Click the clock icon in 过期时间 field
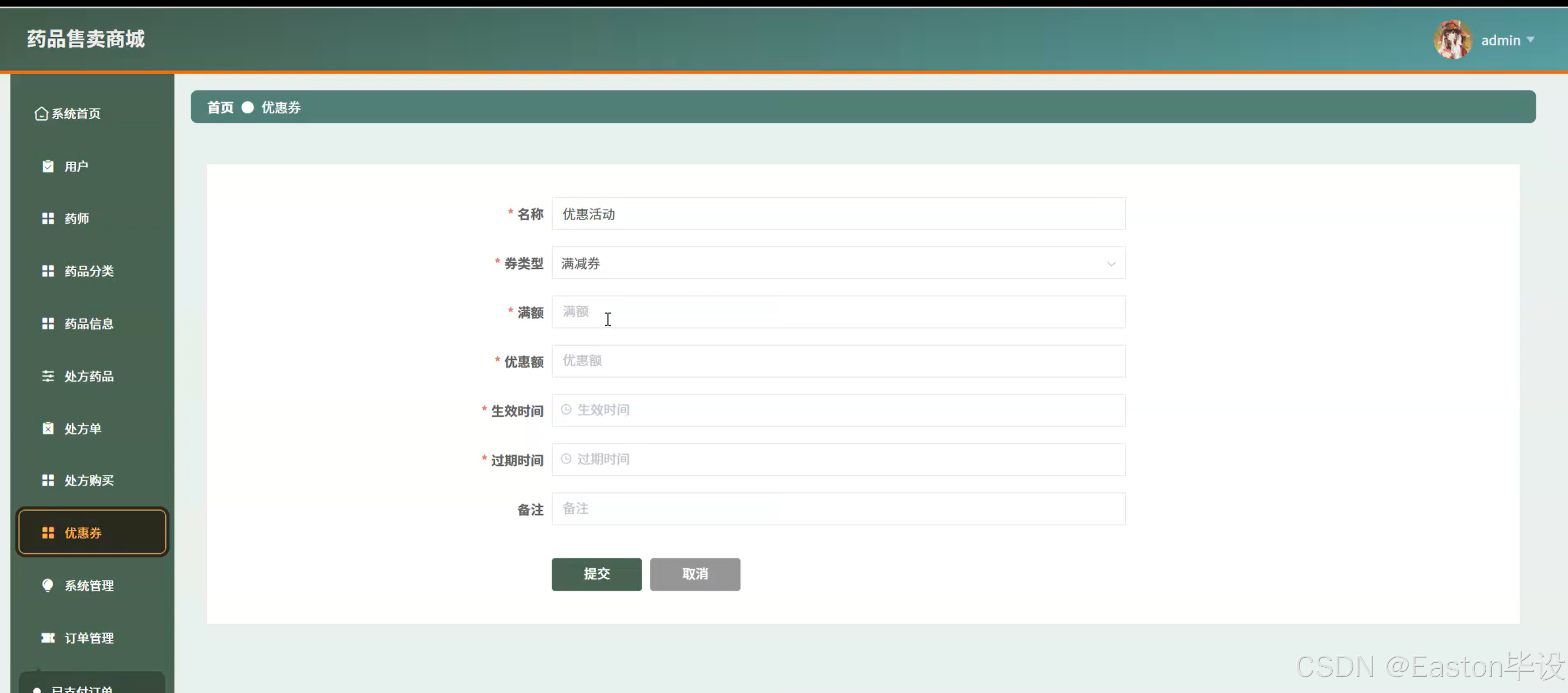Image resolution: width=1568 pixels, height=693 pixels. coord(566,459)
